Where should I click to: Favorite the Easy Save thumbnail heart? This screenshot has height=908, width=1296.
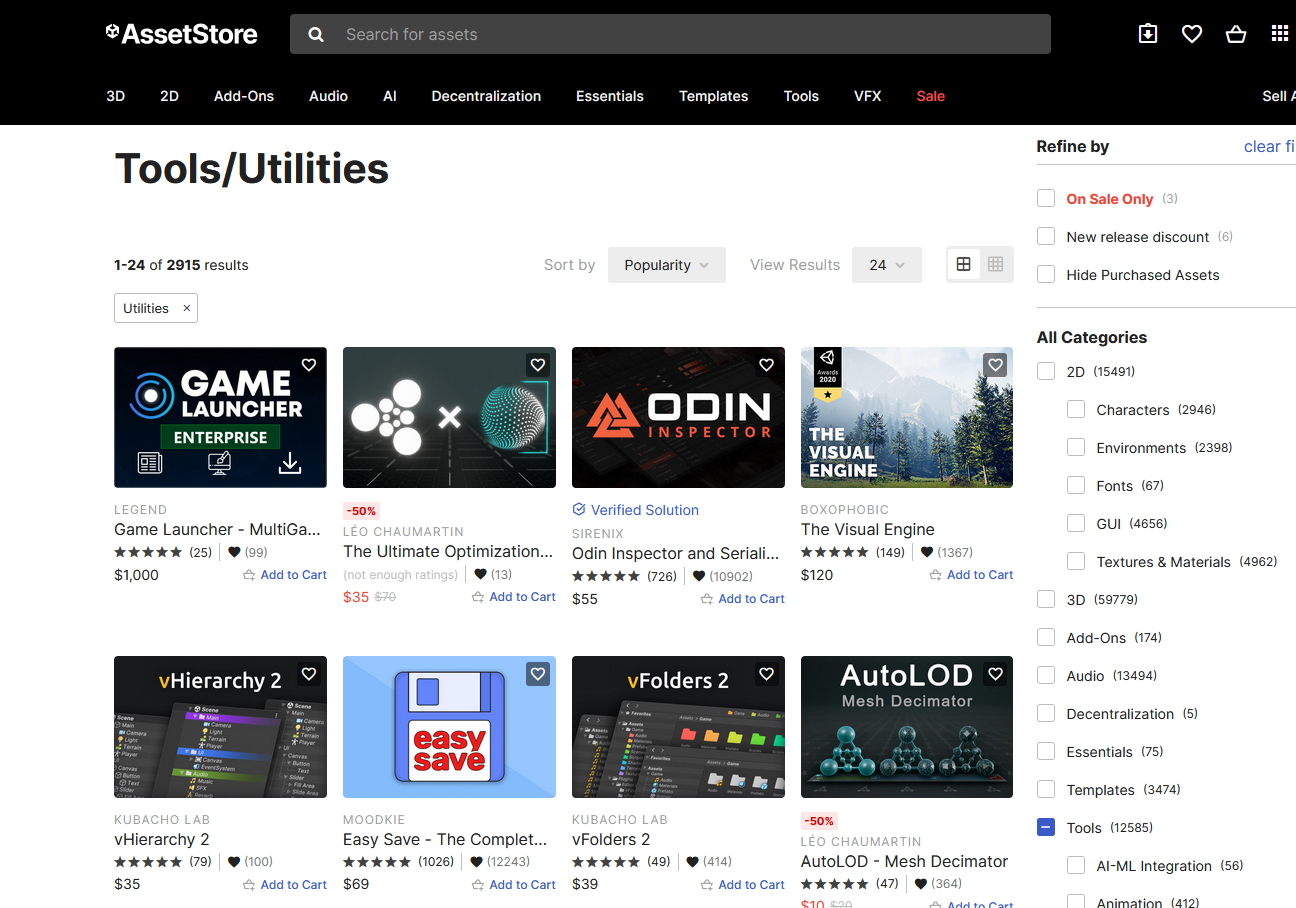(538, 674)
